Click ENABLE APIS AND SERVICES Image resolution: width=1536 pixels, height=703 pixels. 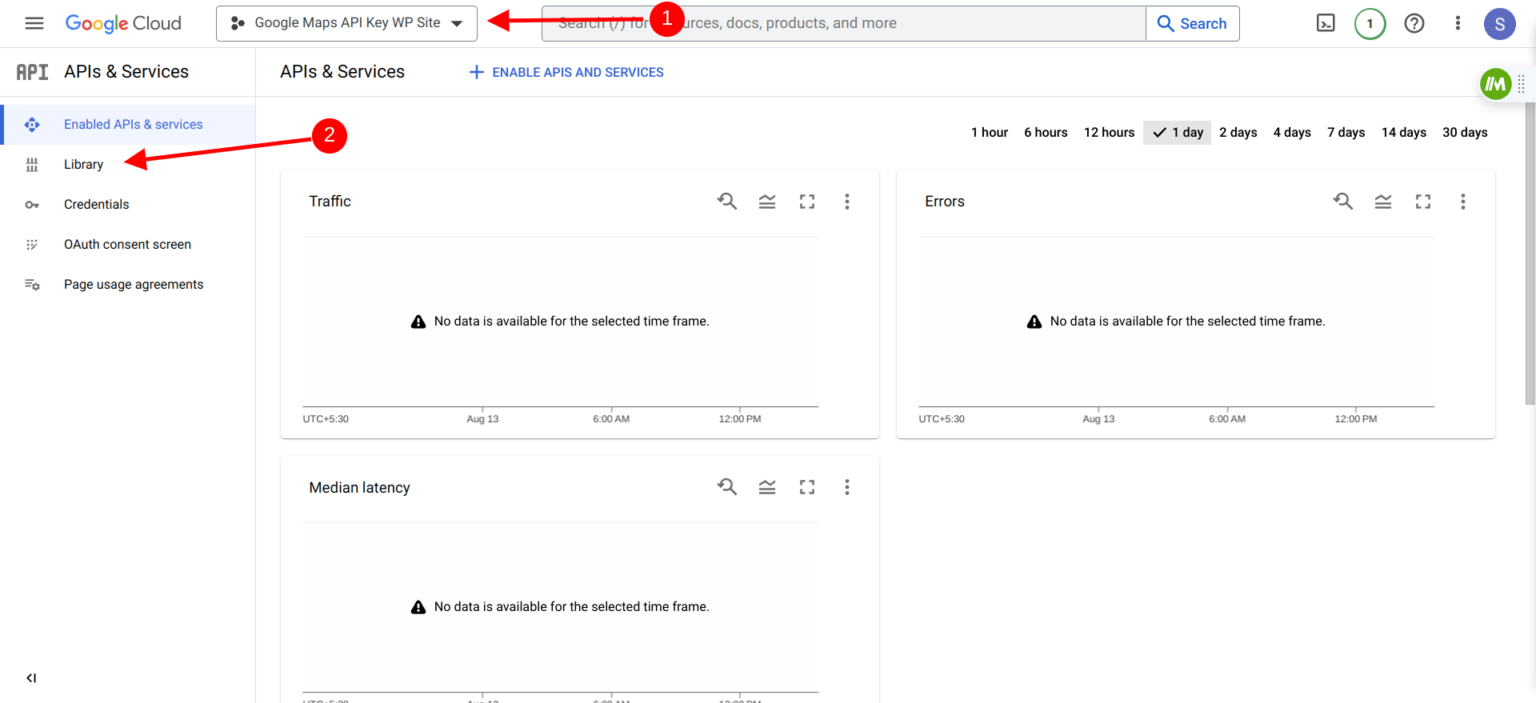565,72
